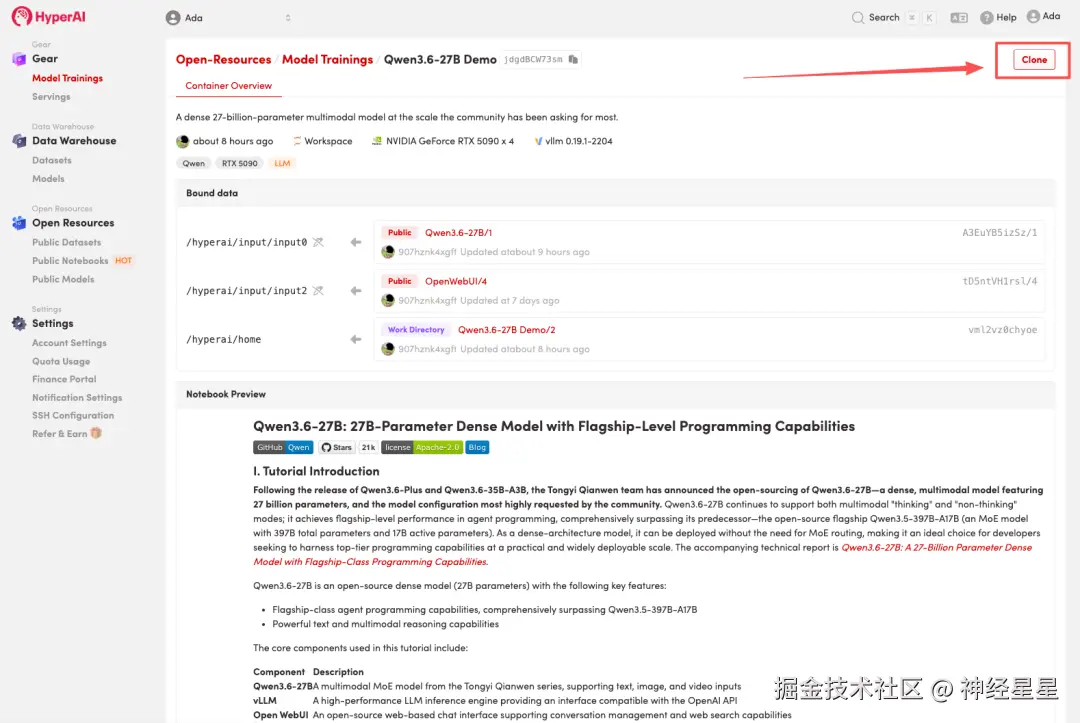This screenshot has height=723, width=1080.
Task: Click the GitHub Qwen badge
Action: tap(283, 448)
